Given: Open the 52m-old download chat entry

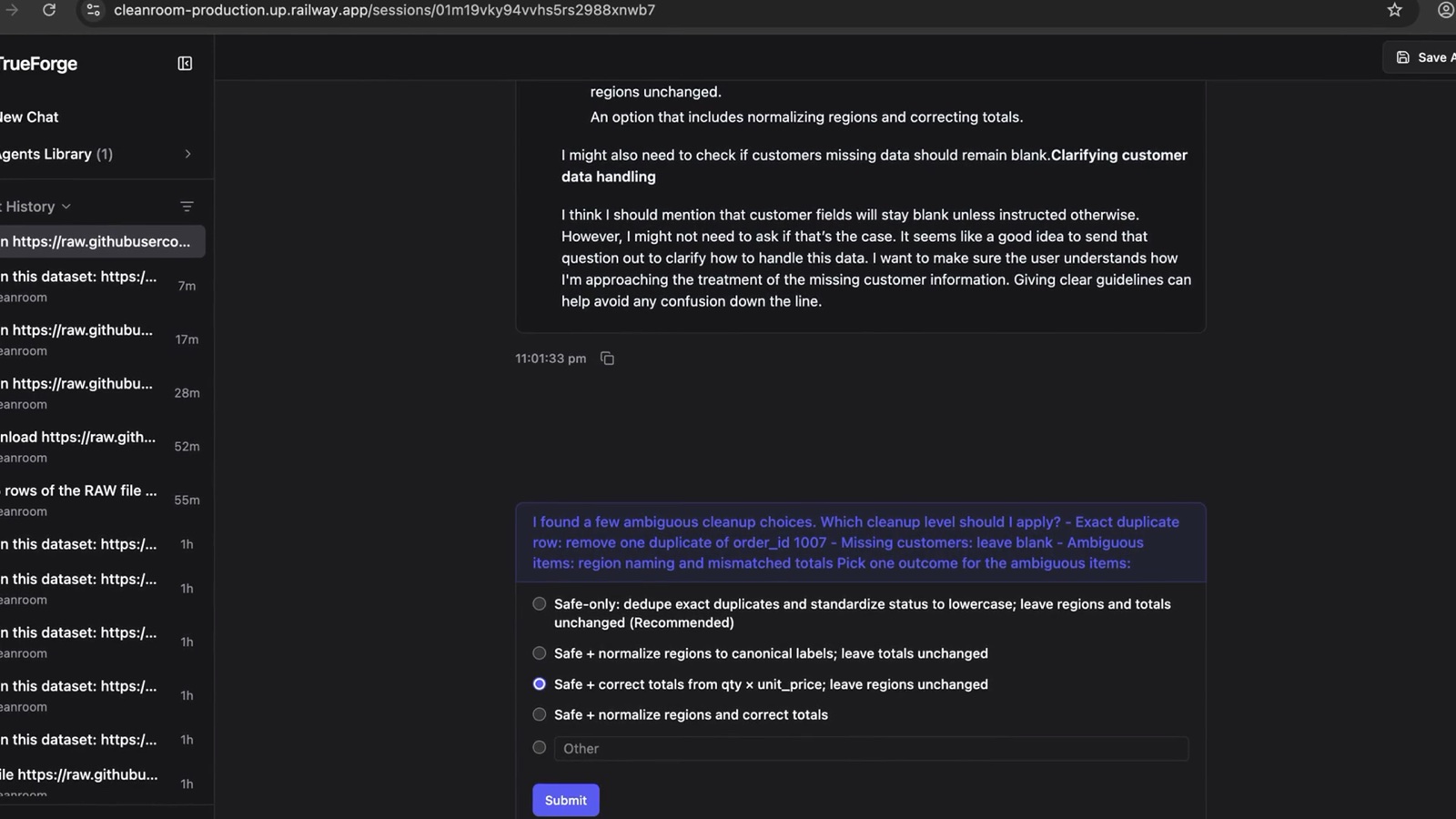Looking at the screenshot, I should coord(100,446).
